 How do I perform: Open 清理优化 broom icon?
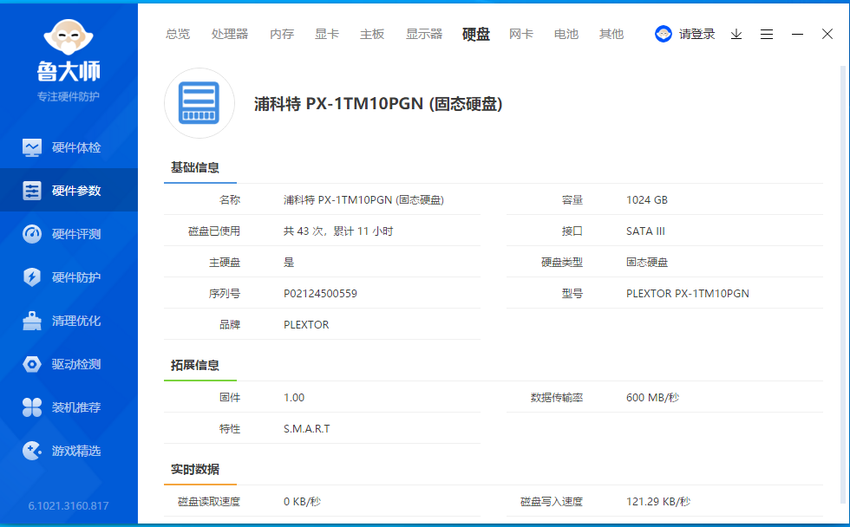(32, 320)
